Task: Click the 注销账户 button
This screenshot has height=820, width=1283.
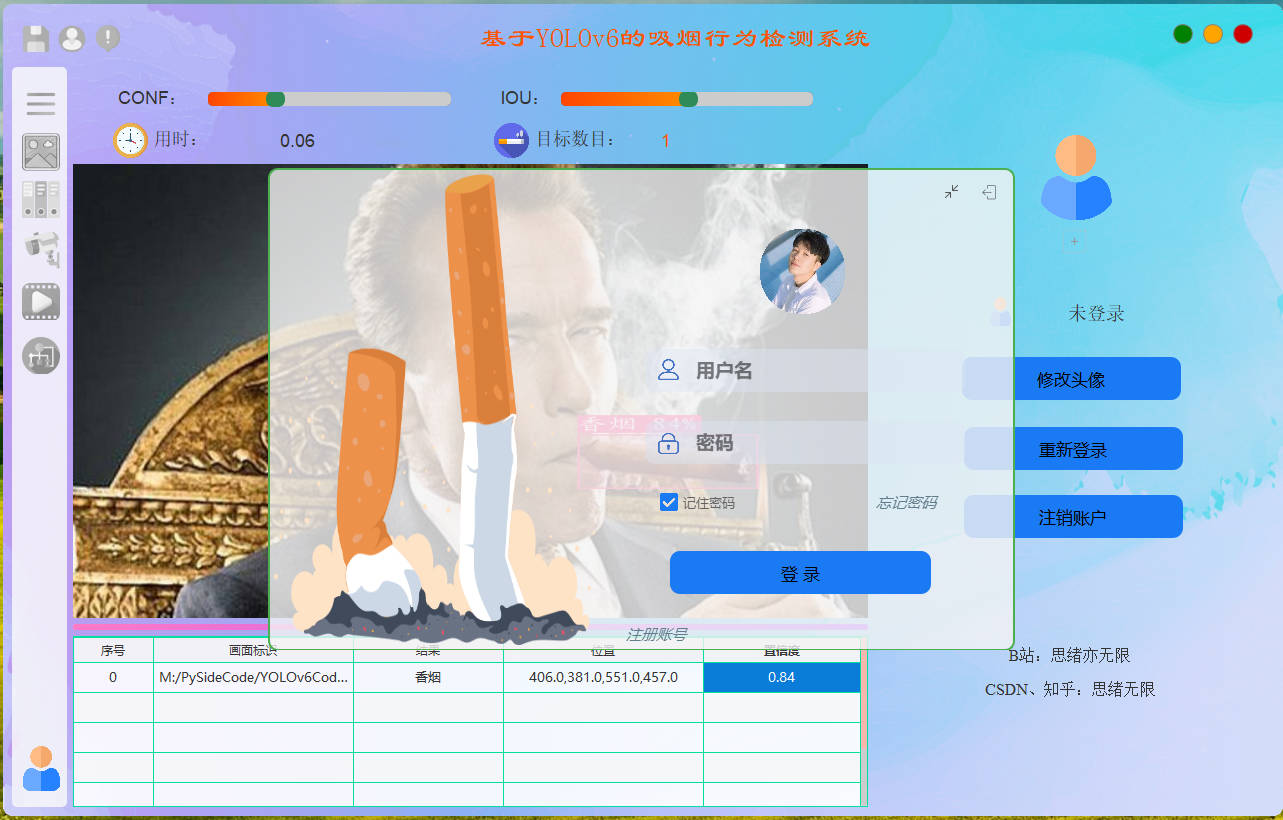Action: coord(1073,517)
